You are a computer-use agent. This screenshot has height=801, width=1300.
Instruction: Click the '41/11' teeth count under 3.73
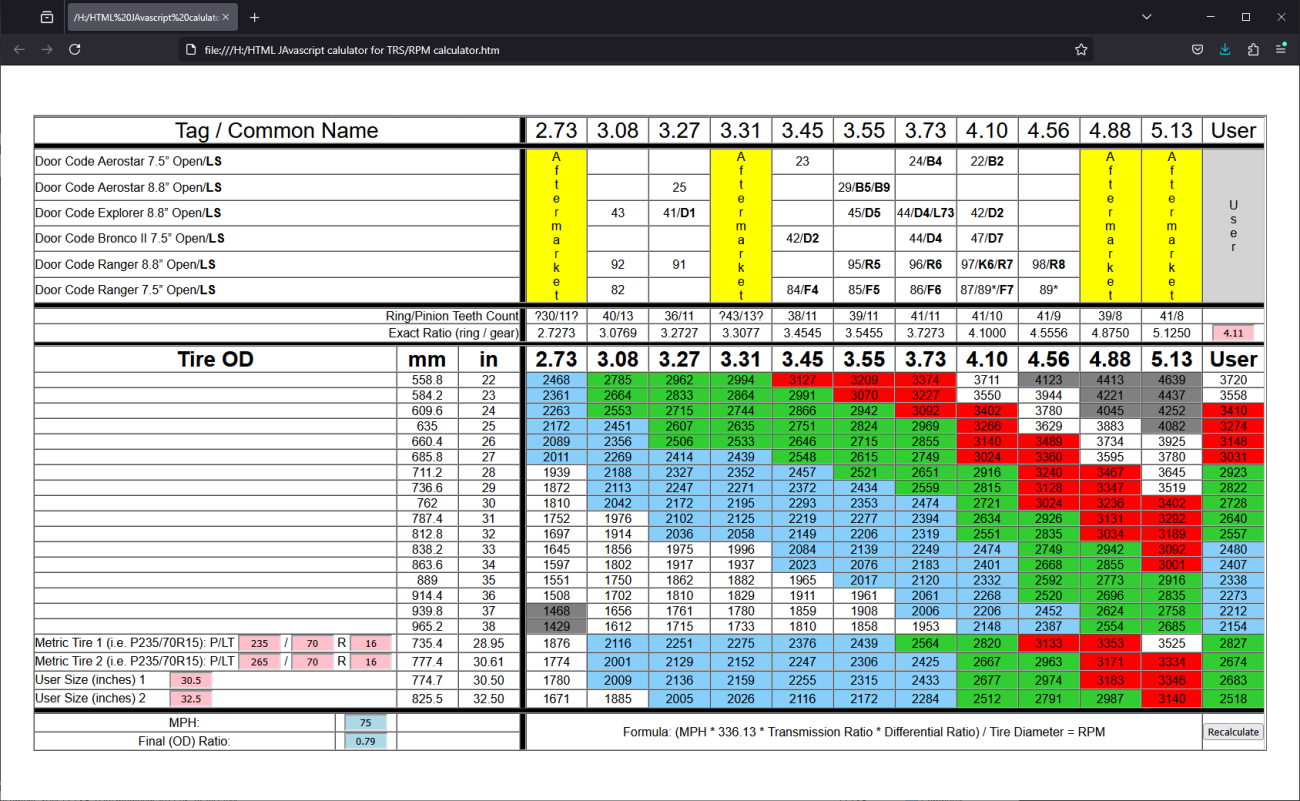pos(925,316)
